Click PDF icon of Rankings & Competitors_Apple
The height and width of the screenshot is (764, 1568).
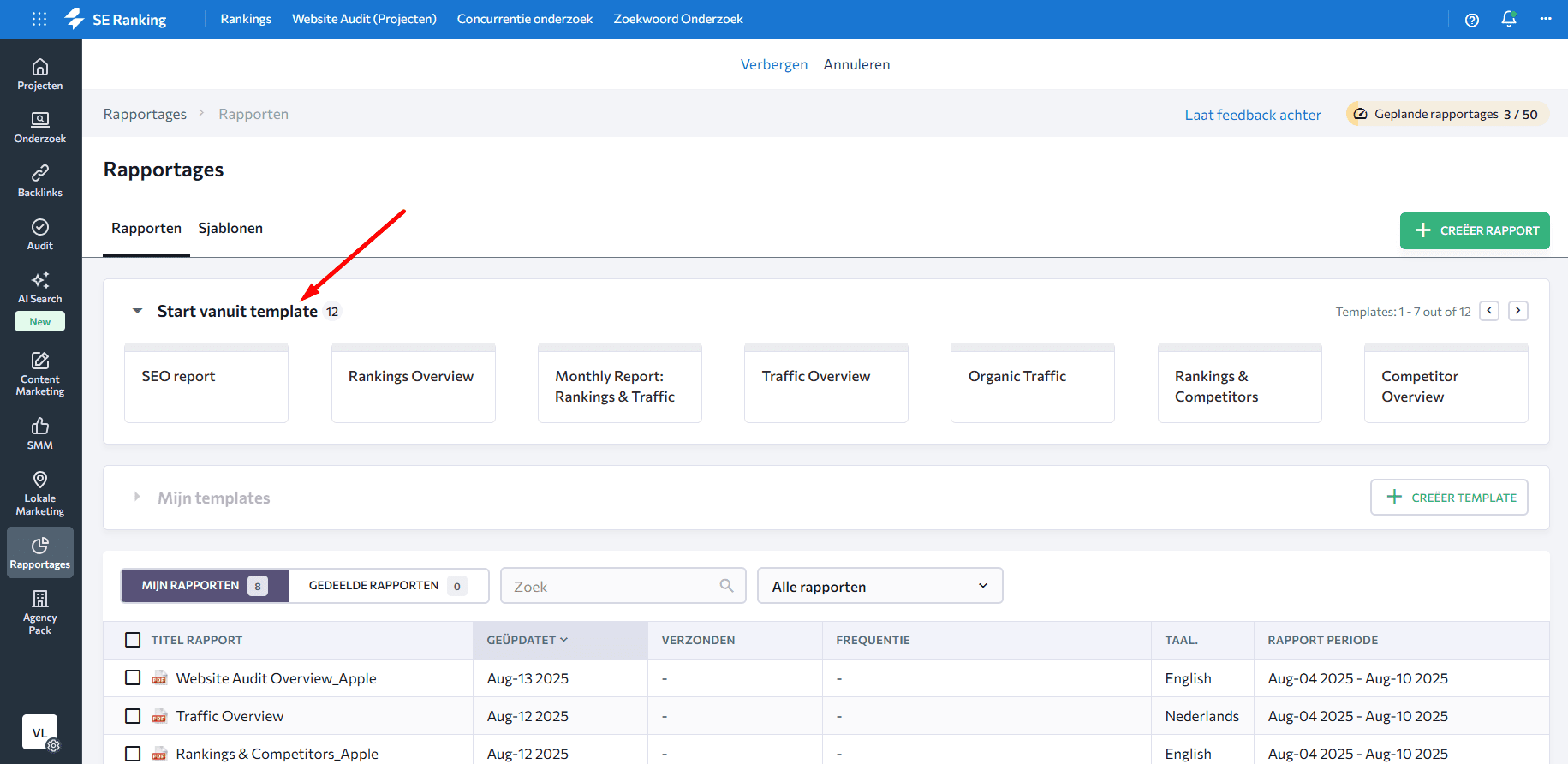159,754
